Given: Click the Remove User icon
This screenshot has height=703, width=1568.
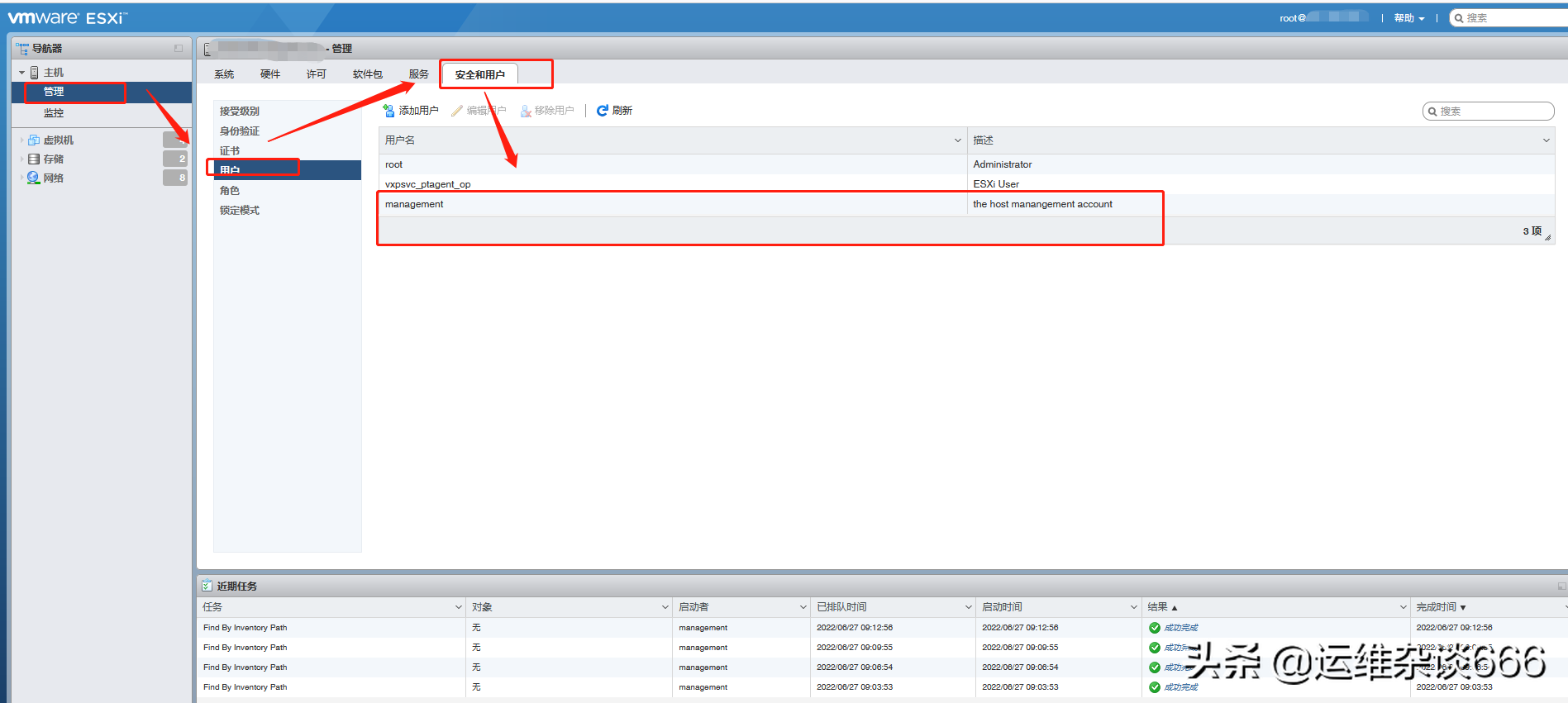Looking at the screenshot, I should point(526,111).
